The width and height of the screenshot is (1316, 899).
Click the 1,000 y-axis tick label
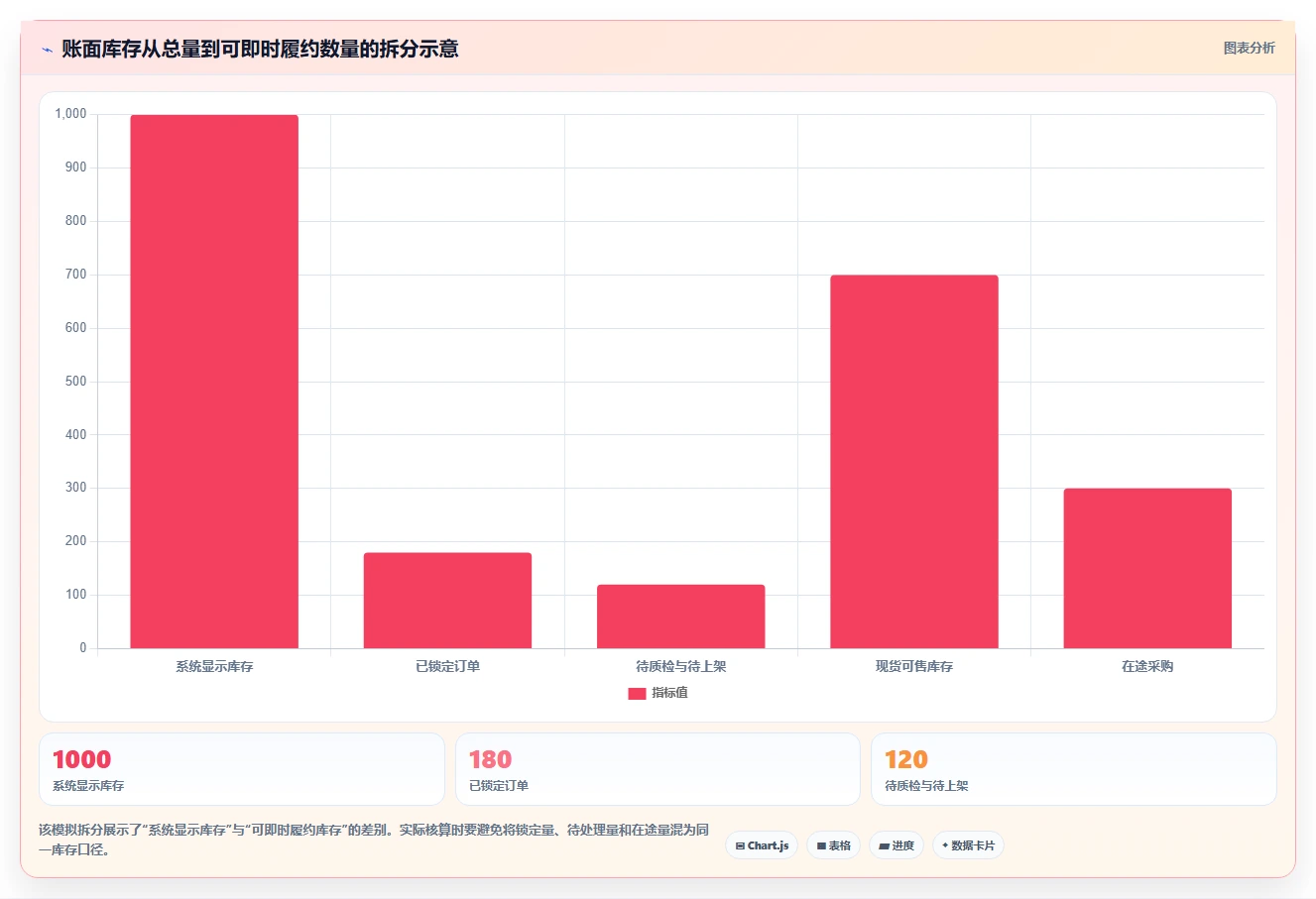coord(71,114)
